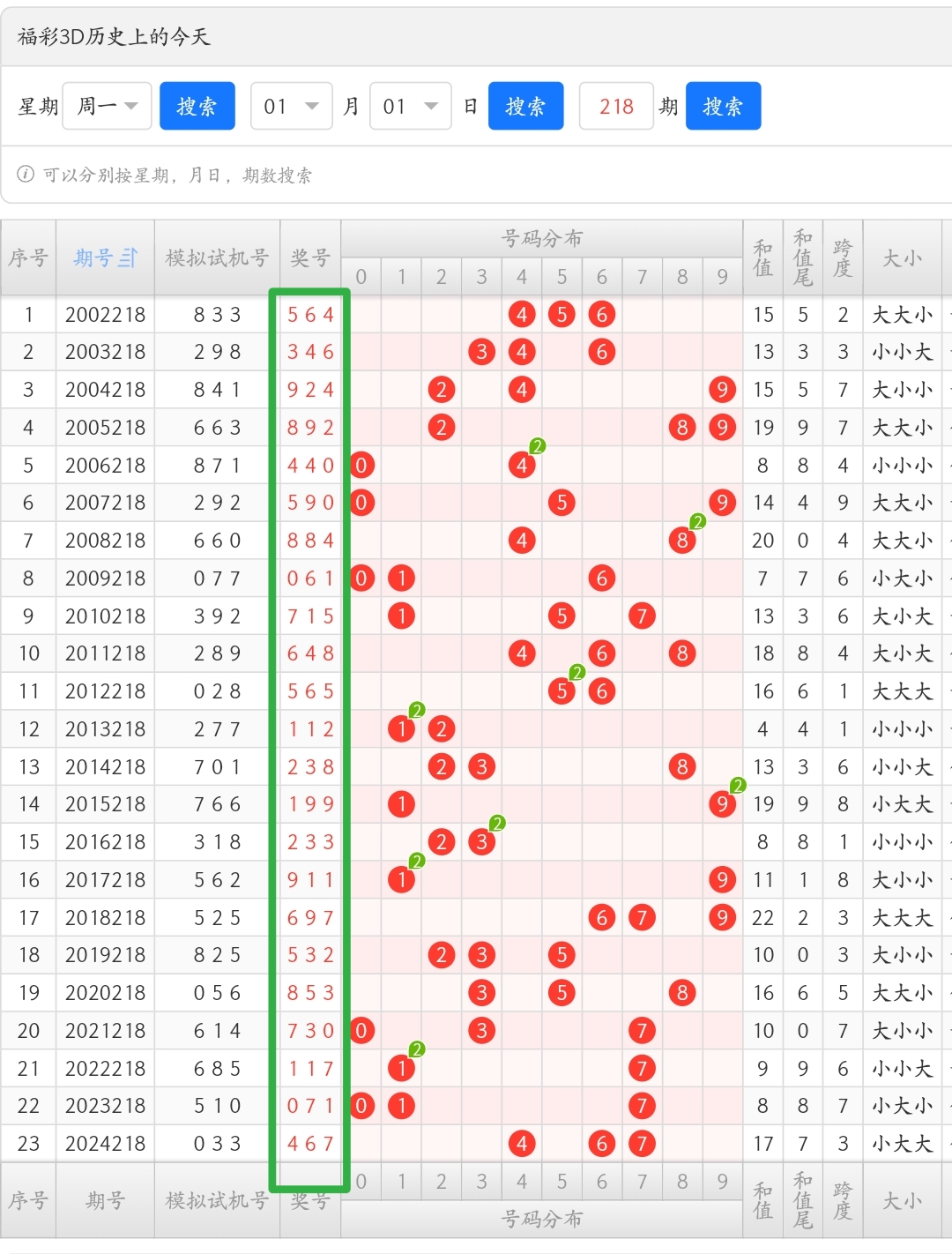The height and width of the screenshot is (1254, 952).
Task: Select period number 2002218
Action: (x=105, y=315)
